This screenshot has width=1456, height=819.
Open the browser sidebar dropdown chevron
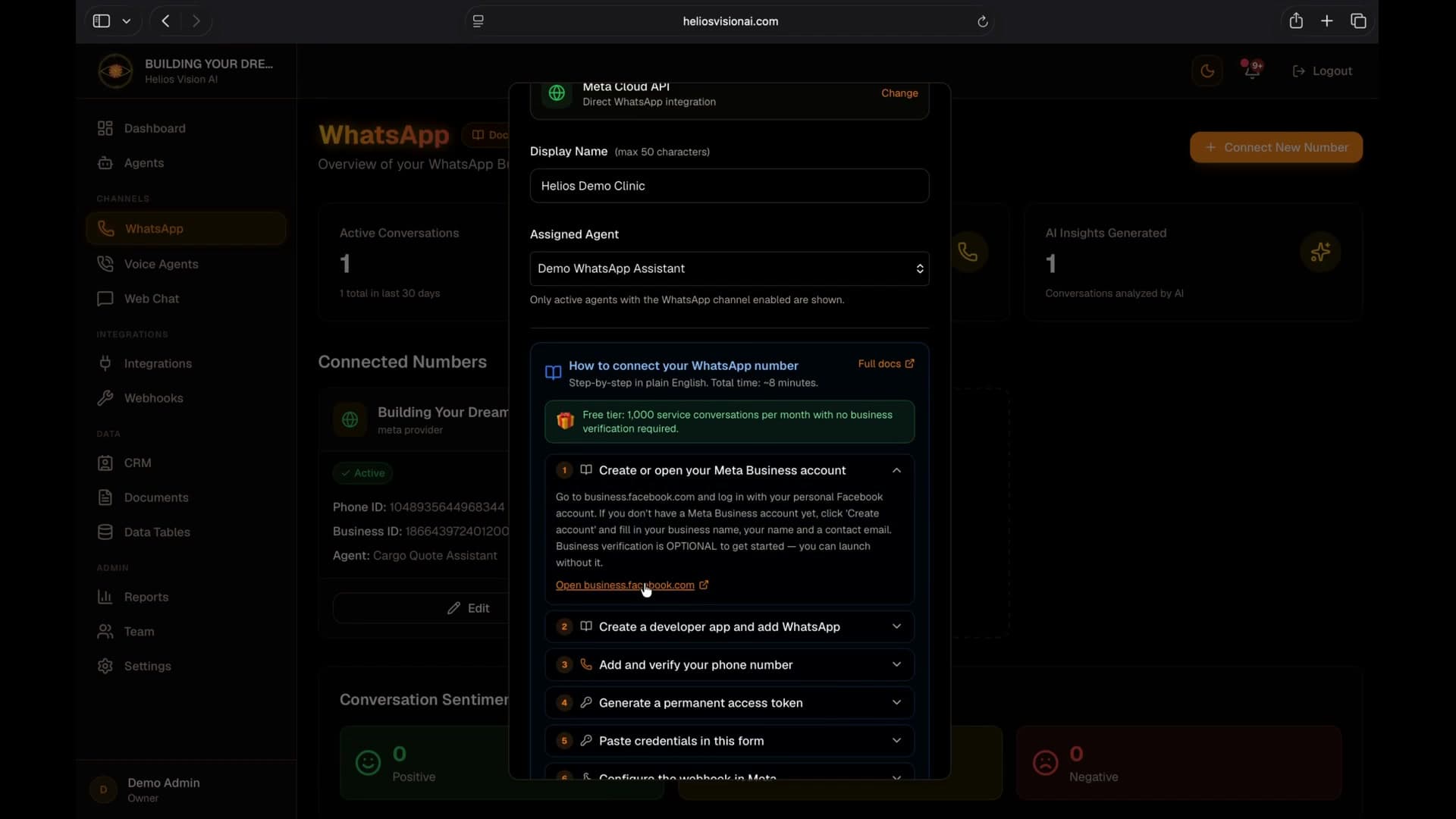[x=127, y=21]
